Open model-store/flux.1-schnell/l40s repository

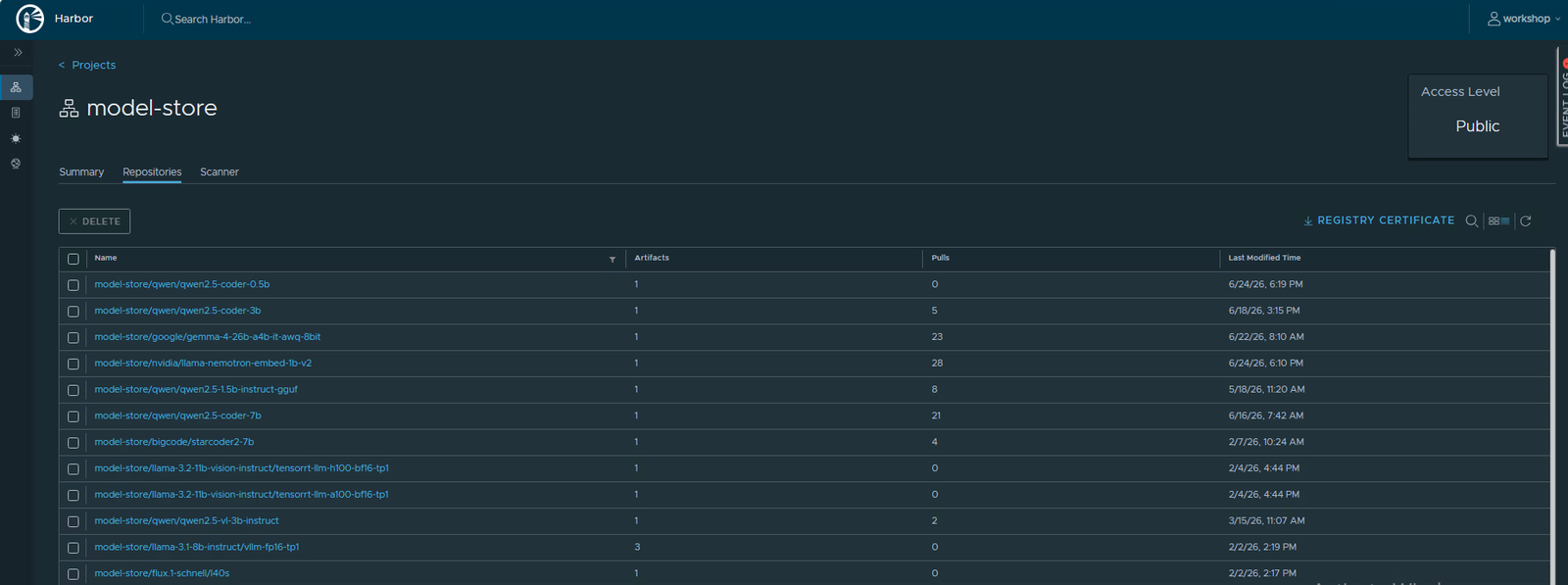[x=162, y=574]
